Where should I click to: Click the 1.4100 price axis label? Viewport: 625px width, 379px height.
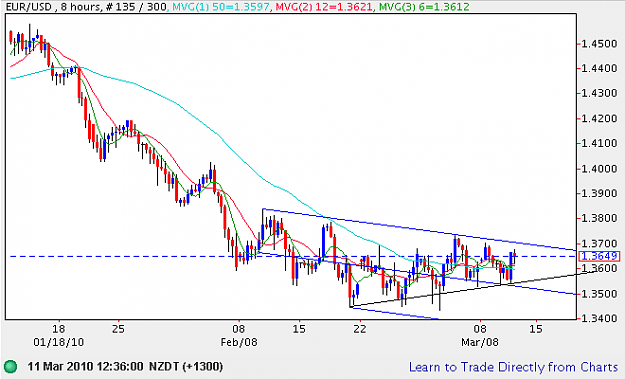tap(599, 143)
